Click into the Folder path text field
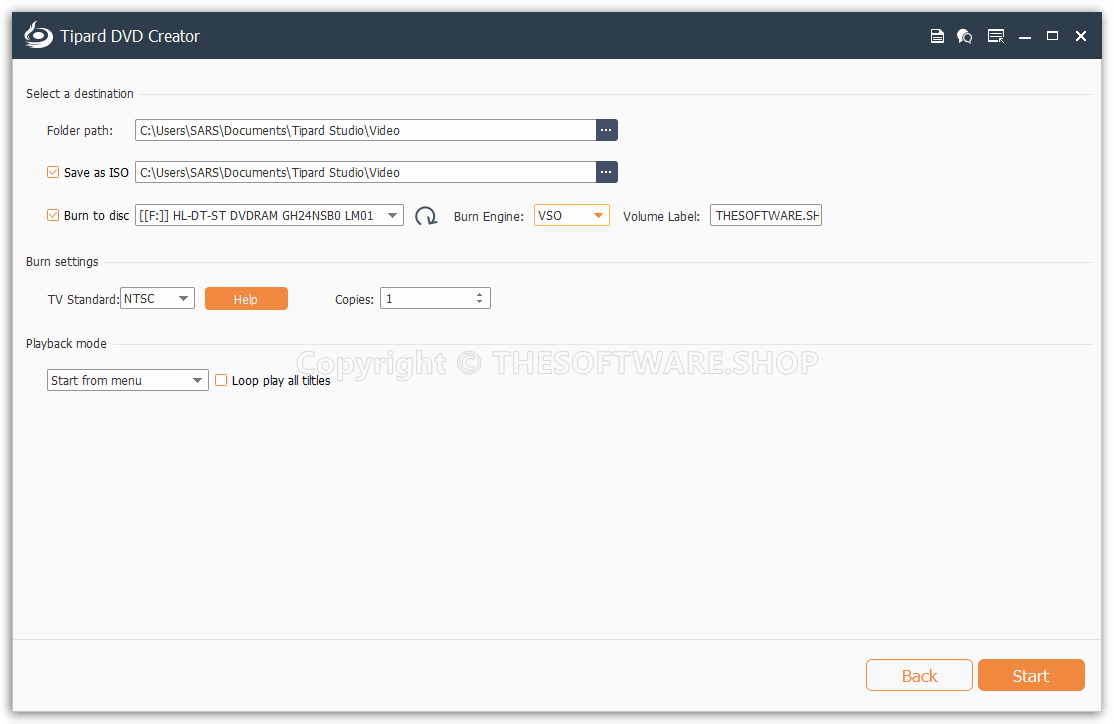Screen dimensions: 1114x724 (x=365, y=130)
